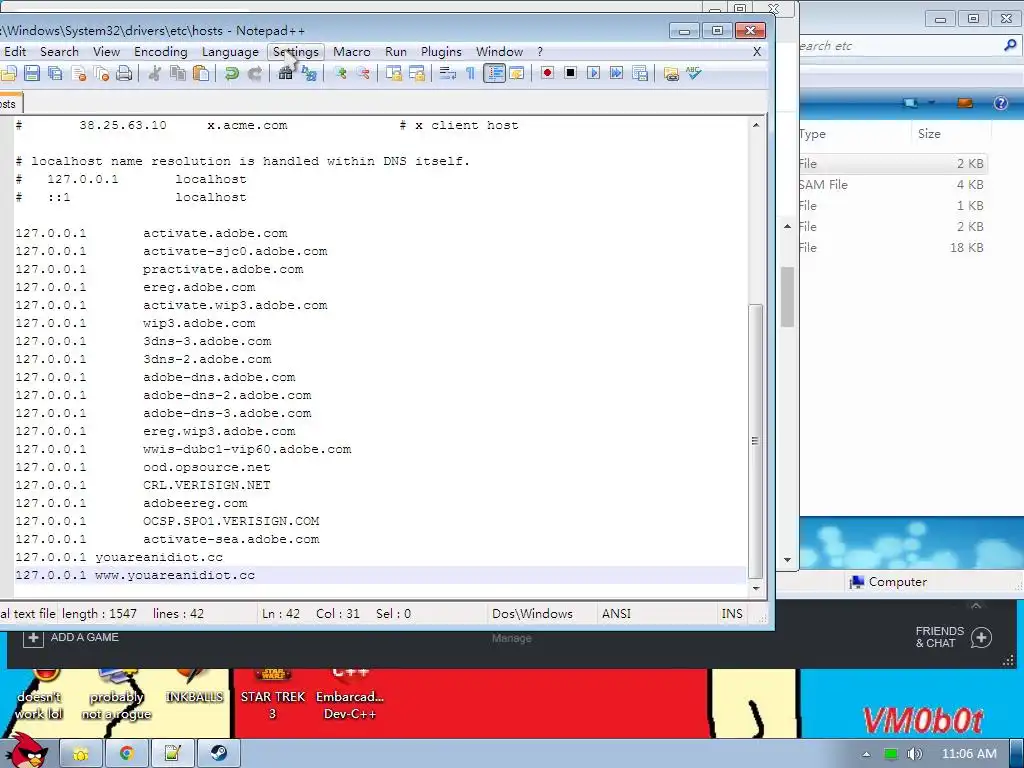
Task: Click the line www.youareanidiot.cc
Action: (x=174, y=575)
